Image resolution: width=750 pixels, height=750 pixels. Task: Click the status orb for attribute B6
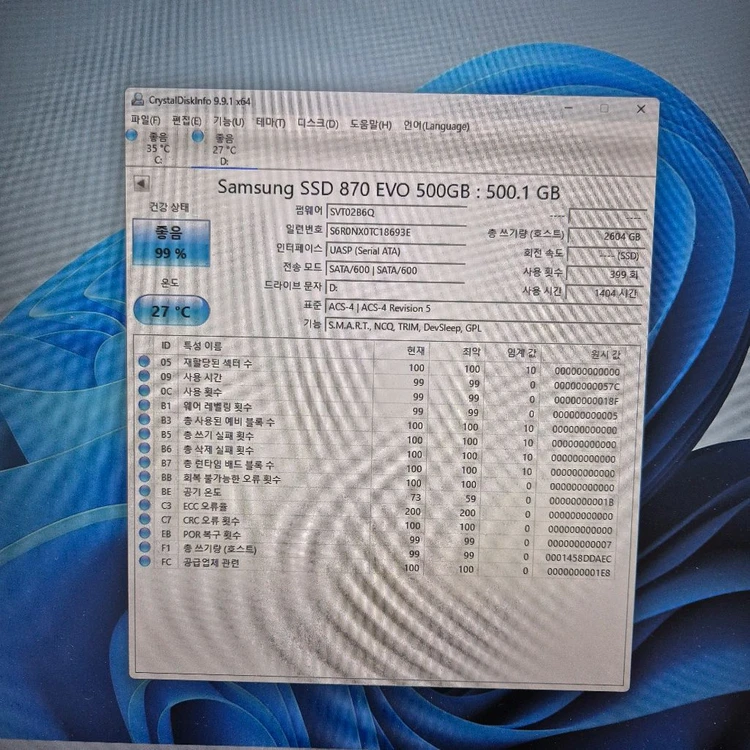pos(144,448)
